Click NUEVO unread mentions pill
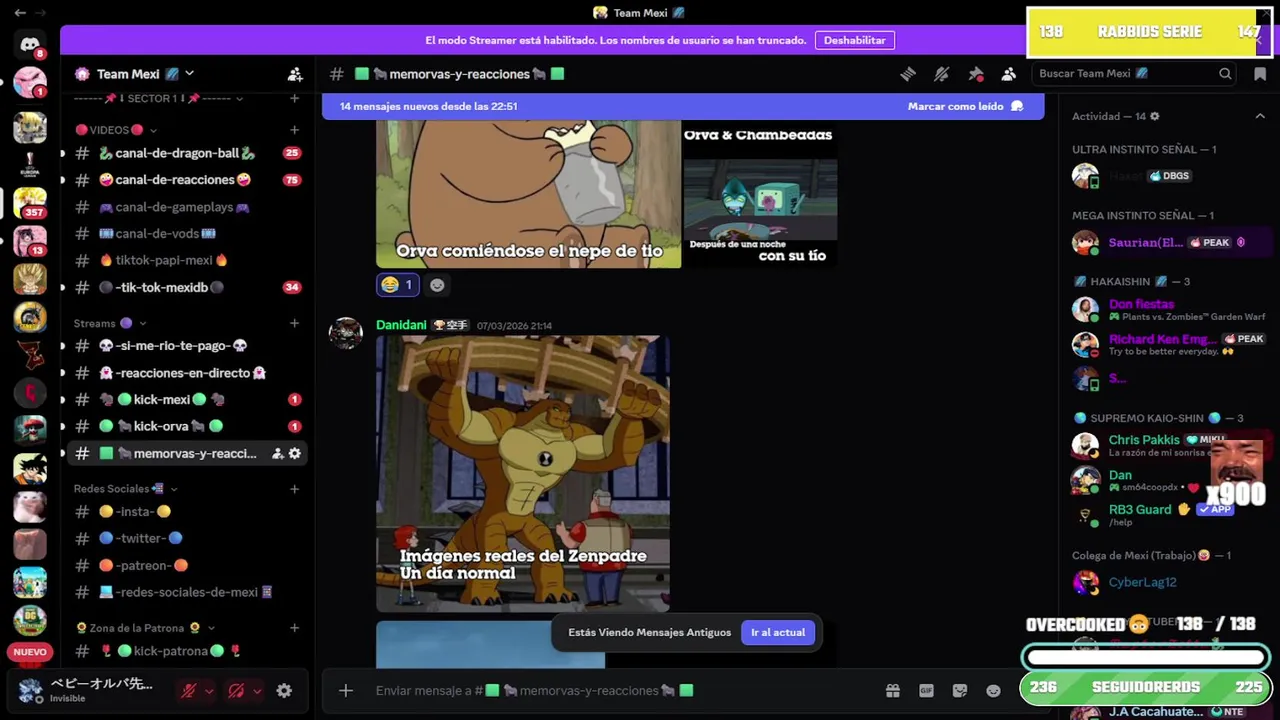Image resolution: width=1280 pixels, height=720 pixels. pyautogui.click(x=30, y=652)
